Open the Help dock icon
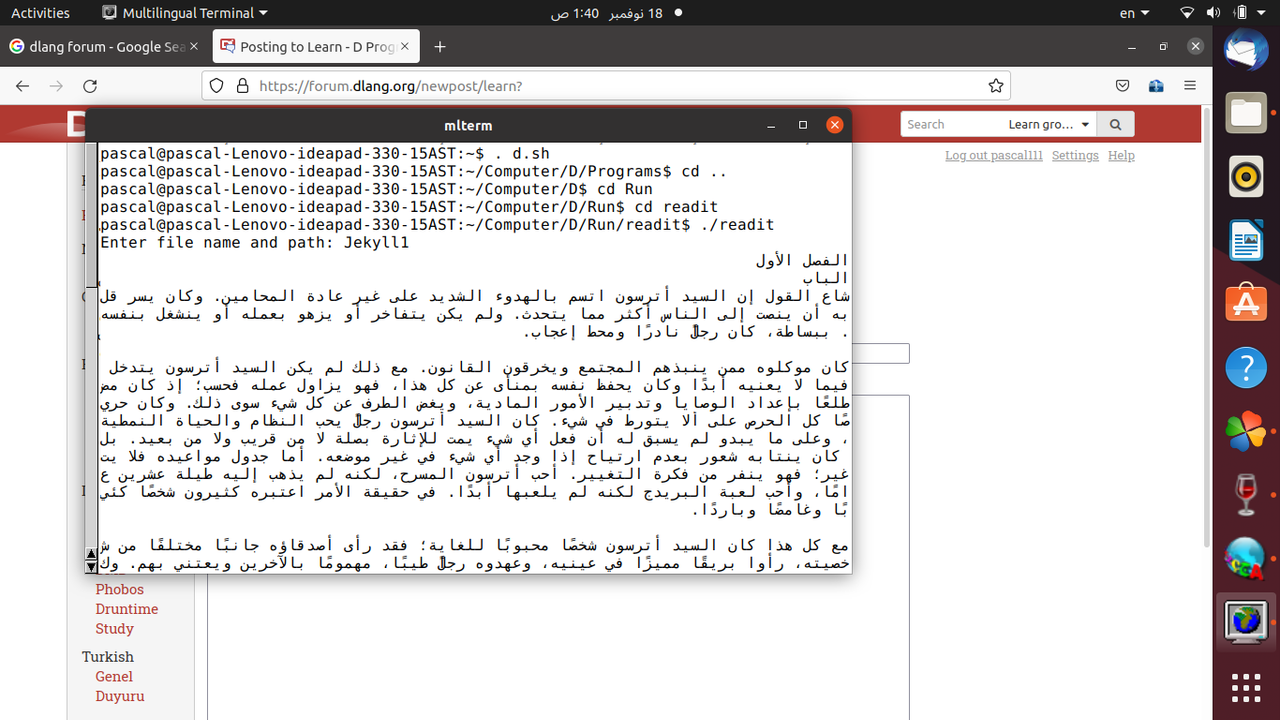The width and height of the screenshot is (1280, 720). [x=1246, y=368]
